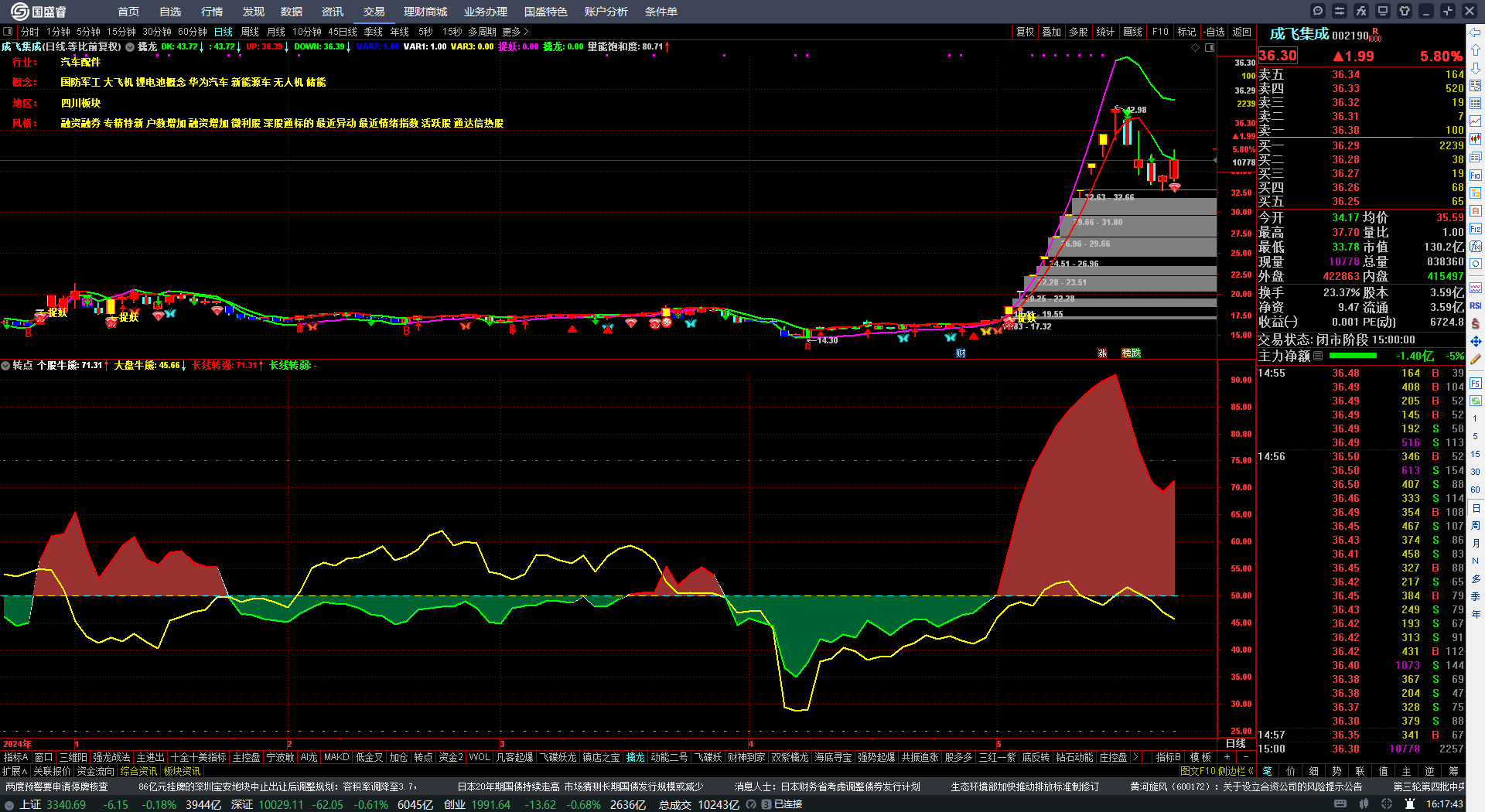The width and height of the screenshot is (1485, 812).
Task: Click the crosshair target icon in the status bar
Action: (x=1387, y=804)
